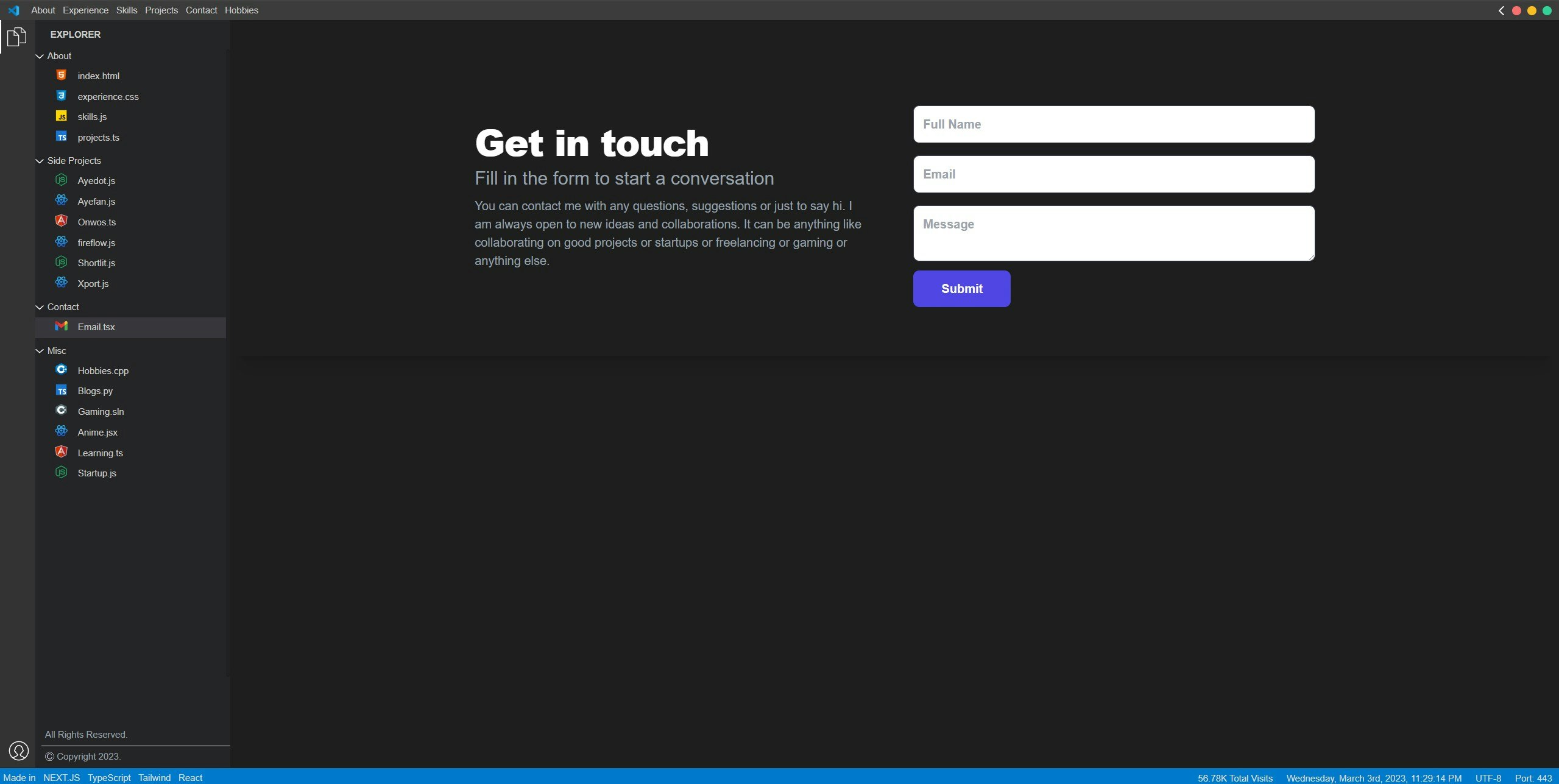Open the Anime.jsx file
Image resolution: width=1559 pixels, height=784 pixels.
click(x=130, y=433)
